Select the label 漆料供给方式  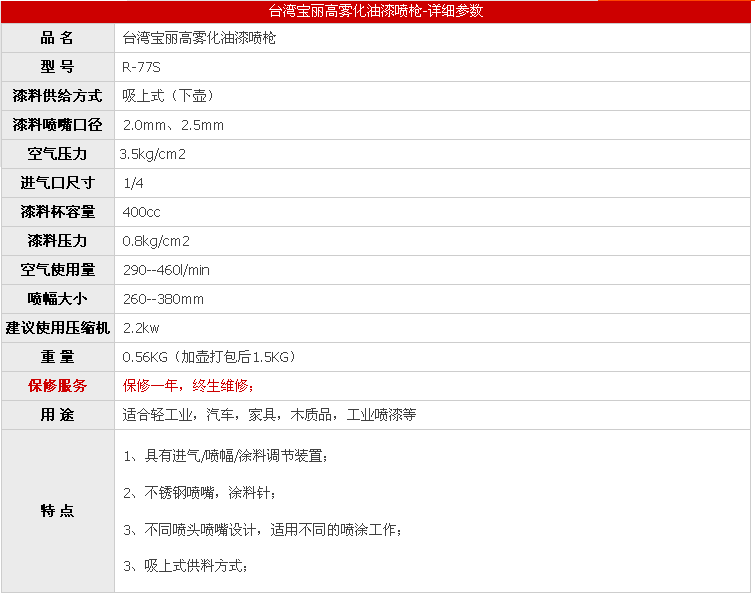[57, 96]
